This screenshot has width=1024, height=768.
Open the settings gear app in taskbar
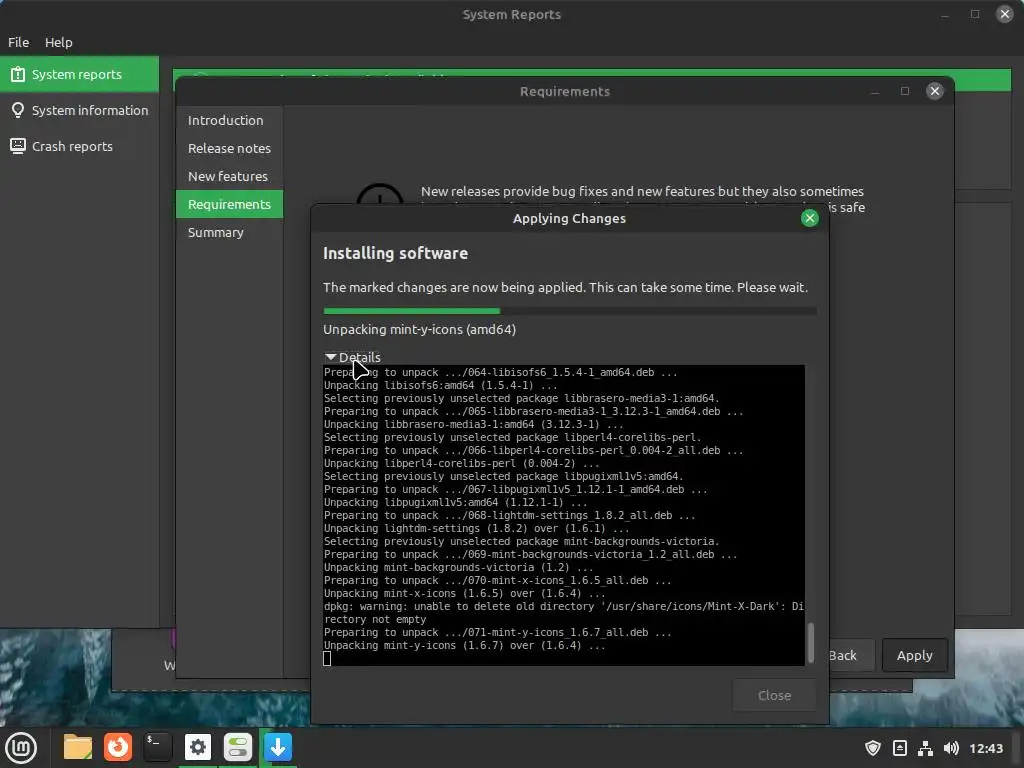pyautogui.click(x=198, y=748)
